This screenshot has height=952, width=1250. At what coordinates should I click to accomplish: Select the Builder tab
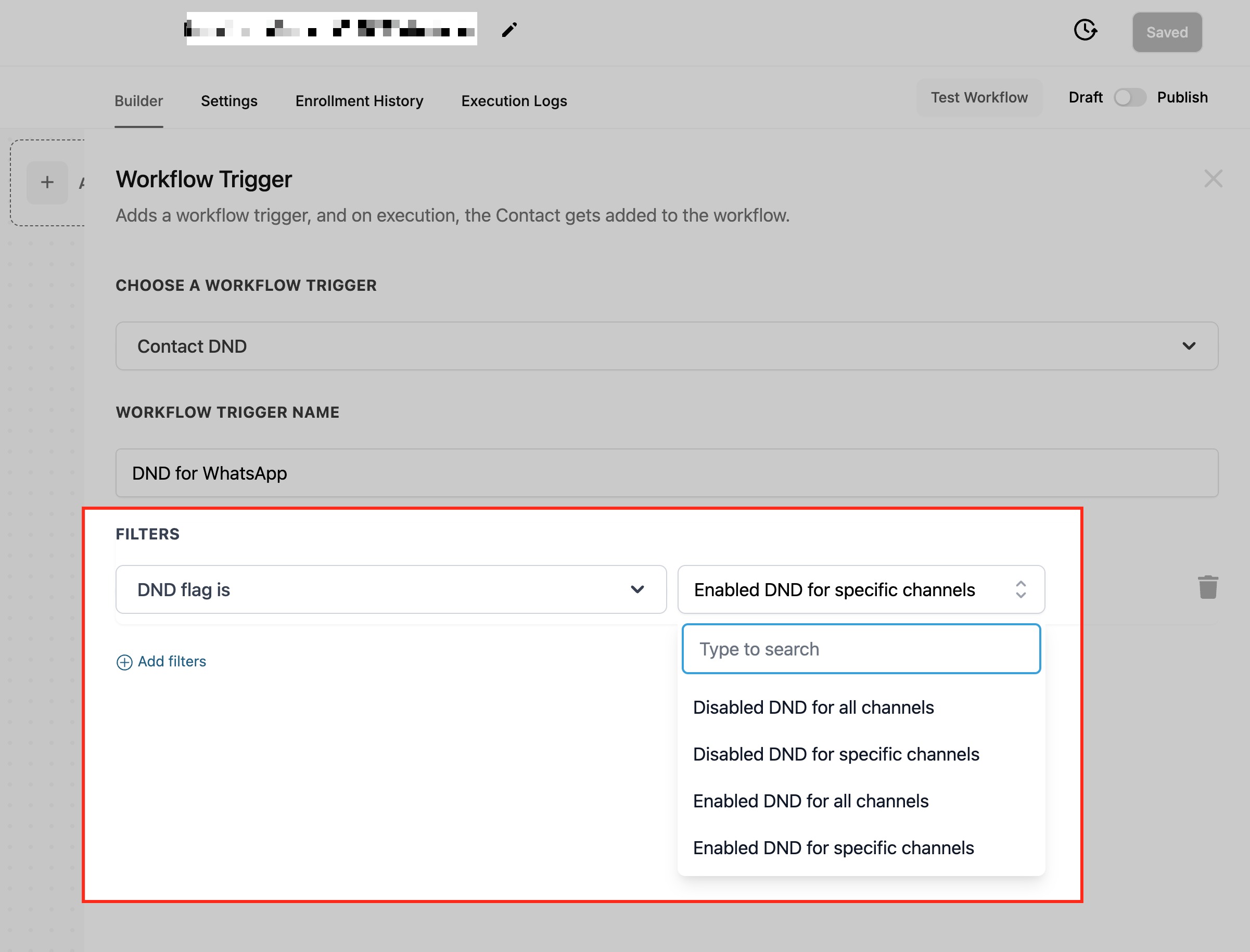click(x=138, y=101)
